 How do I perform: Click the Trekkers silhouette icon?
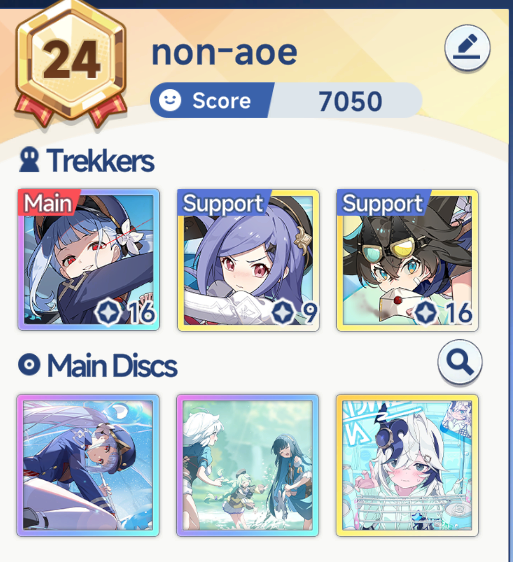point(29,160)
